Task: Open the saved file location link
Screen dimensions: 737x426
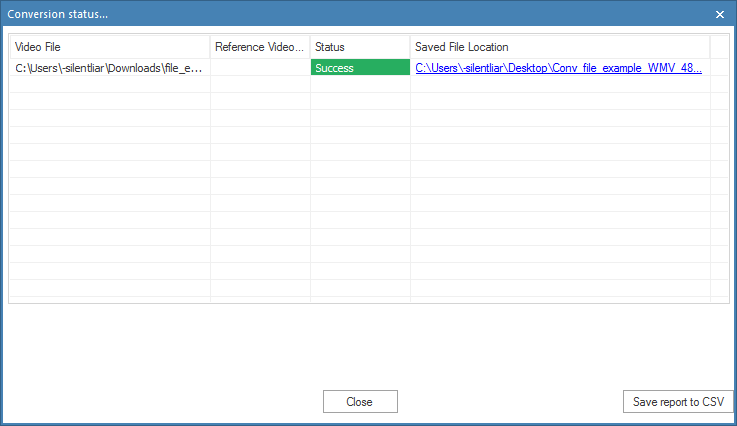Action: (558, 68)
